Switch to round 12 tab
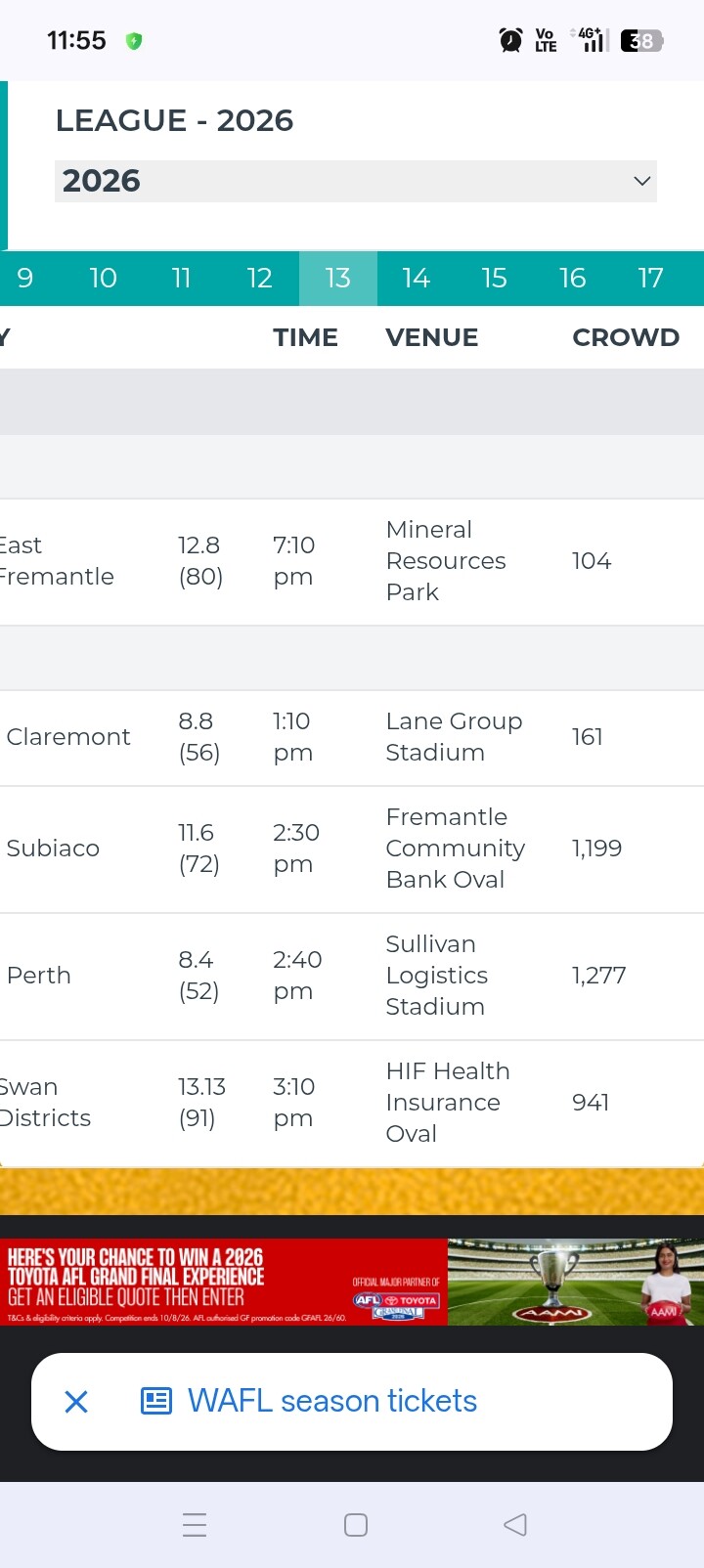Screen dimensions: 704x1568 [x=260, y=279]
